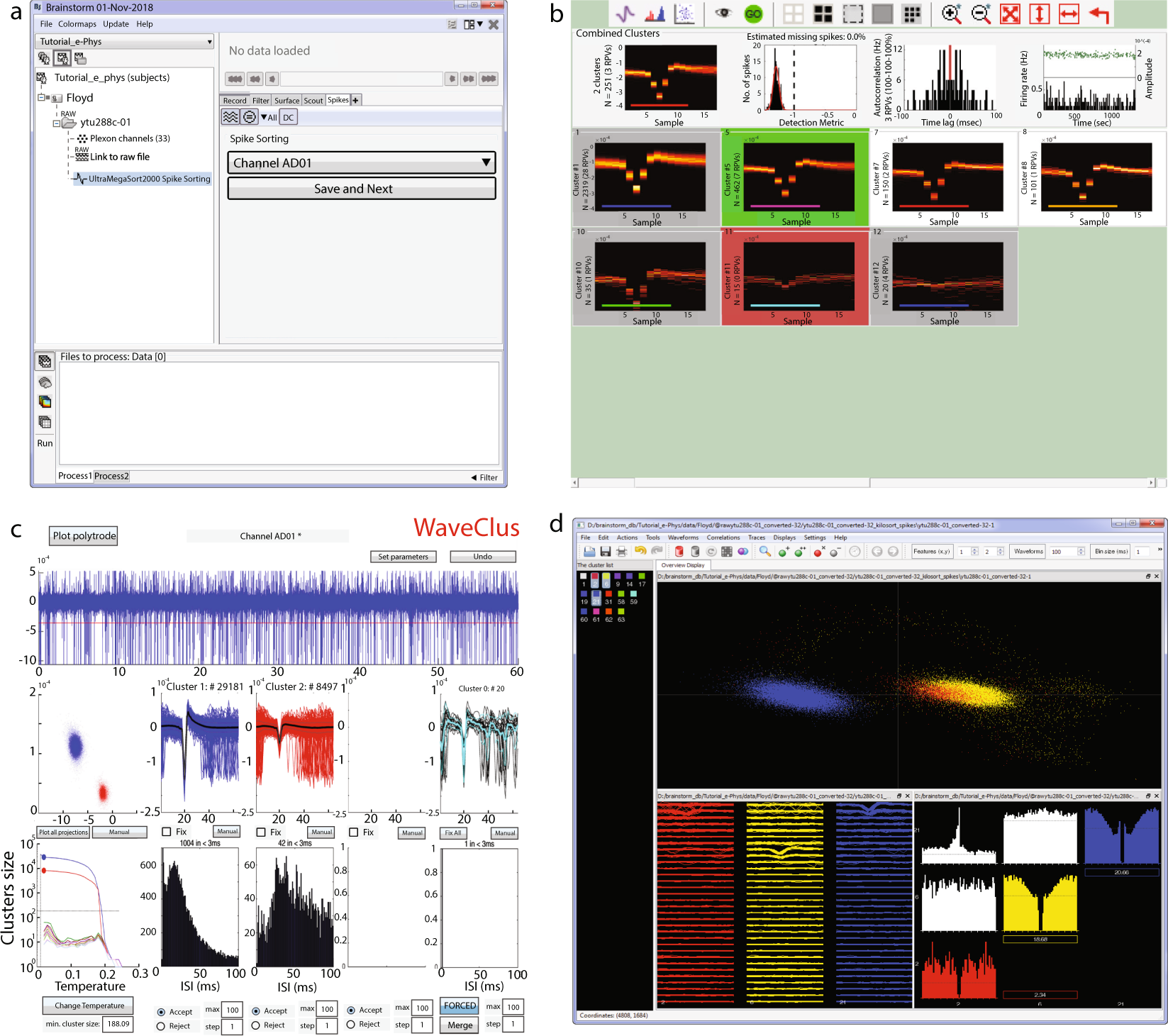Image resolution: width=1168 pixels, height=1036 pixels.
Task: Check the Fix checkbox under Cluster 1
Action: point(167,832)
